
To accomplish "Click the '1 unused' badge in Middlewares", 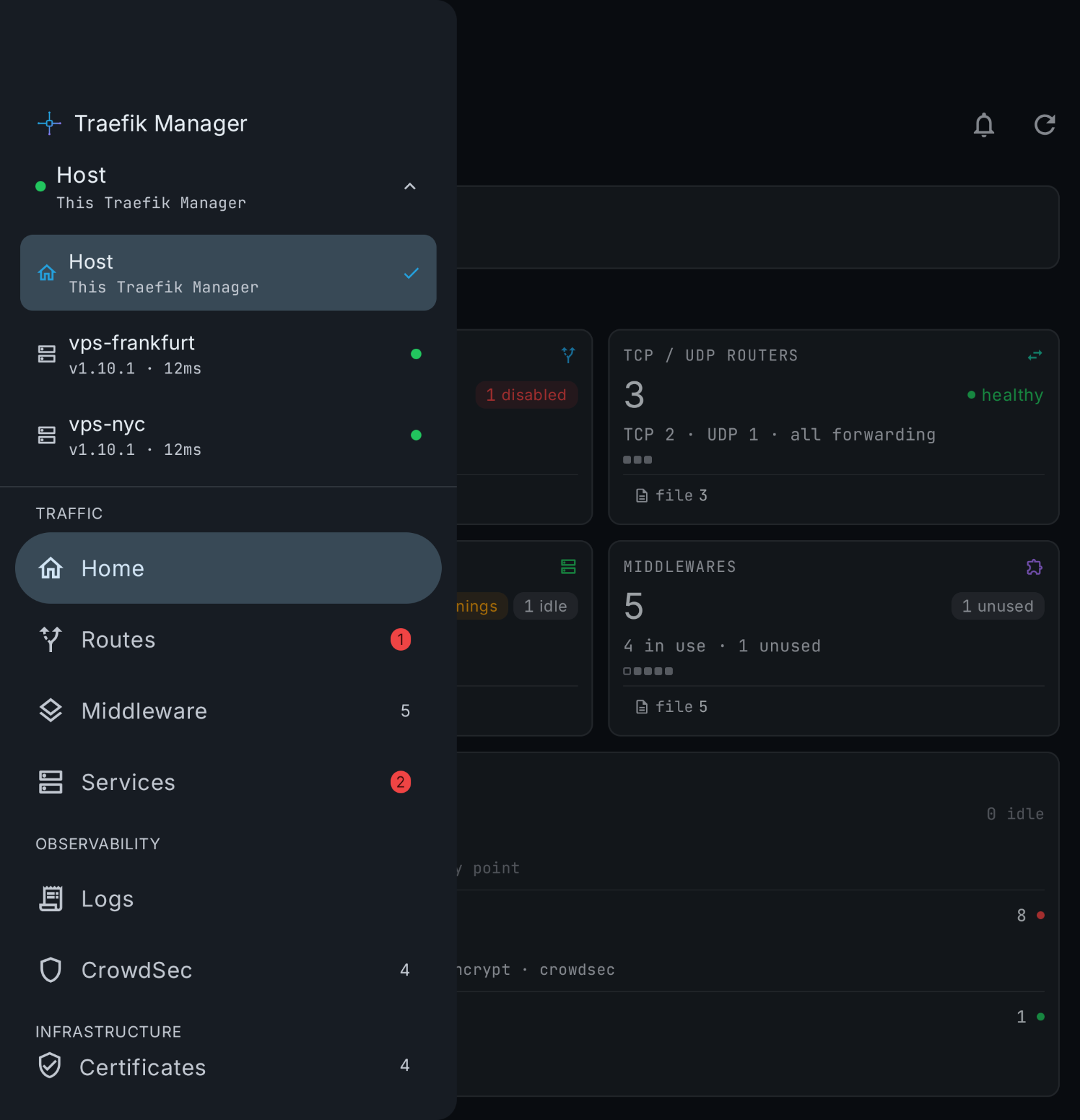I will pyautogui.click(x=998, y=607).
